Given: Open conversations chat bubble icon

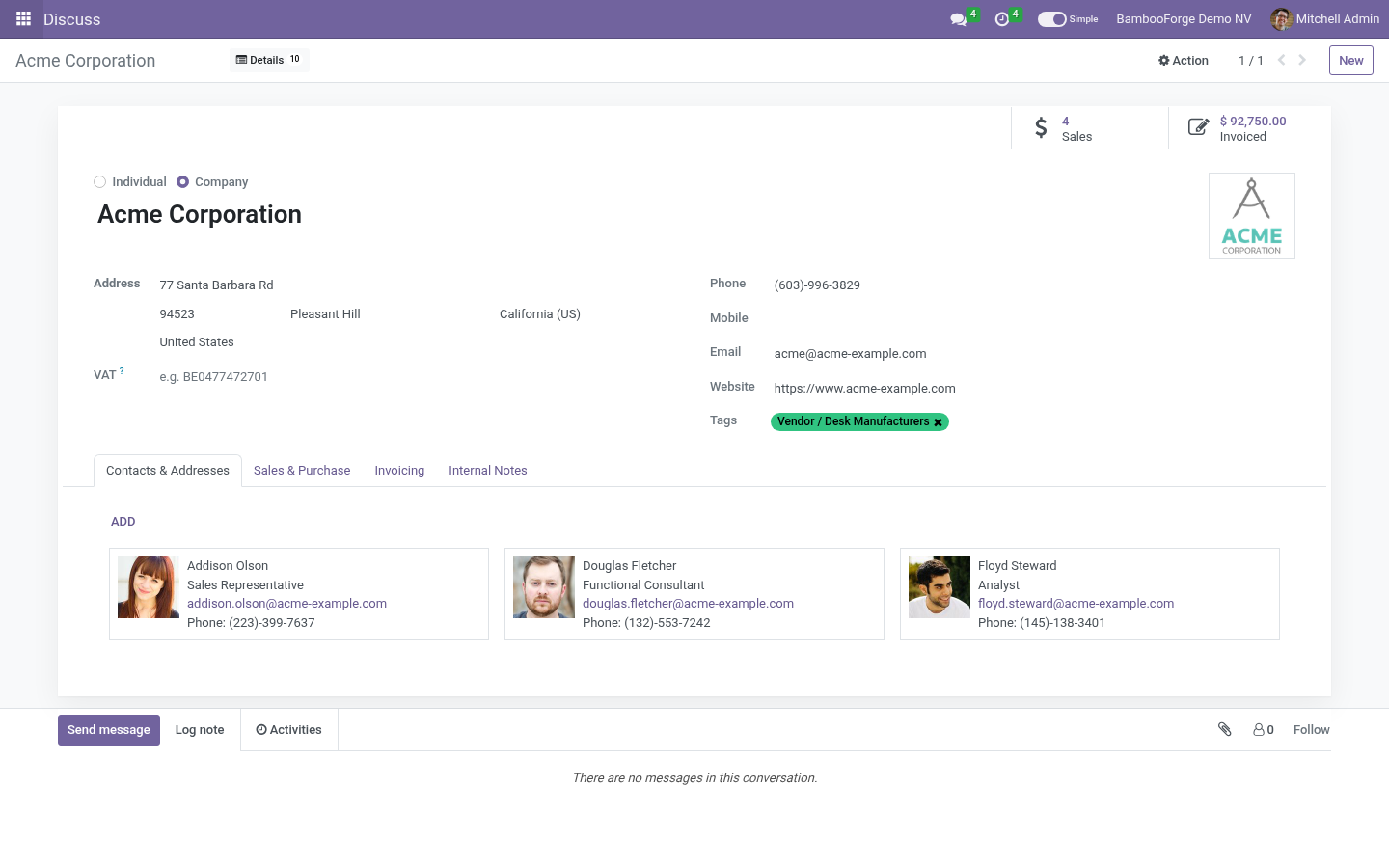Looking at the screenshot, I should pyautogui.click(x=958, y=19).
